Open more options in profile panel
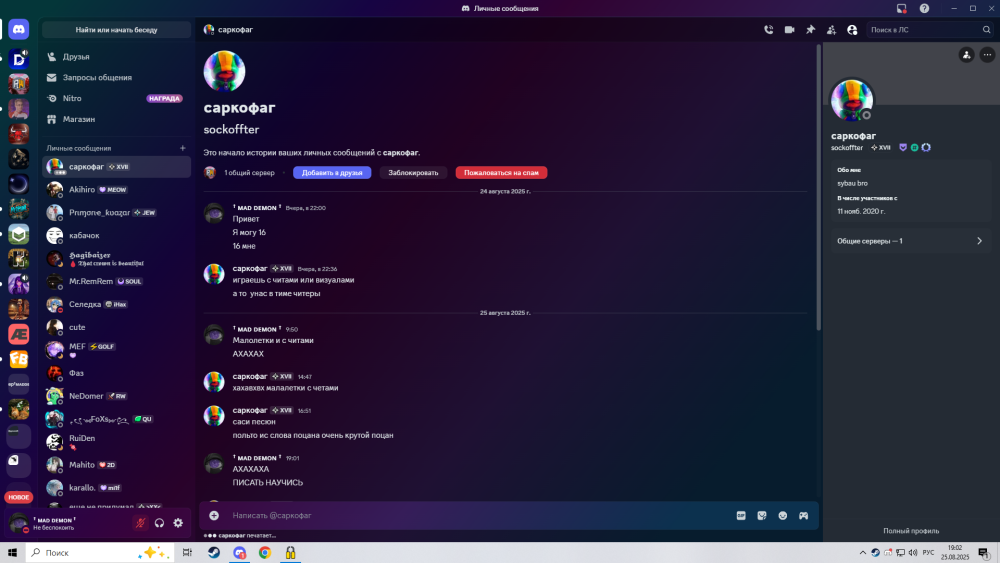The height and width of the screenshot is (563, 1000). click(x=987, y=55)
